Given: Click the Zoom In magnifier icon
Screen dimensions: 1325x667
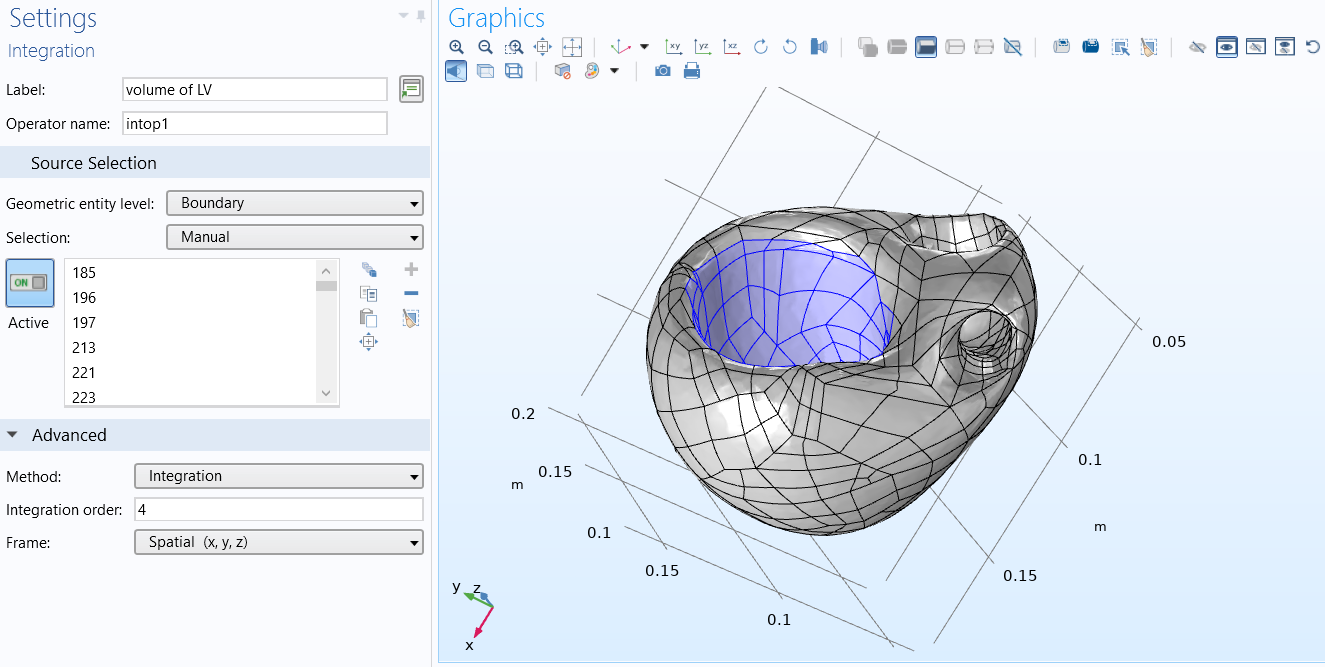Looking at the screenshot, I should tap(456, 47).
